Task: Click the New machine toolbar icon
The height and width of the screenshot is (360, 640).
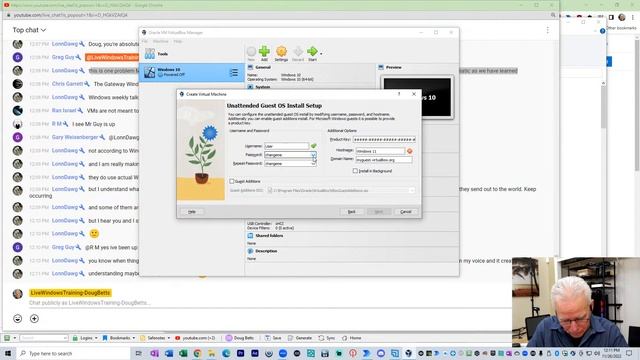Action: point(251,51)
